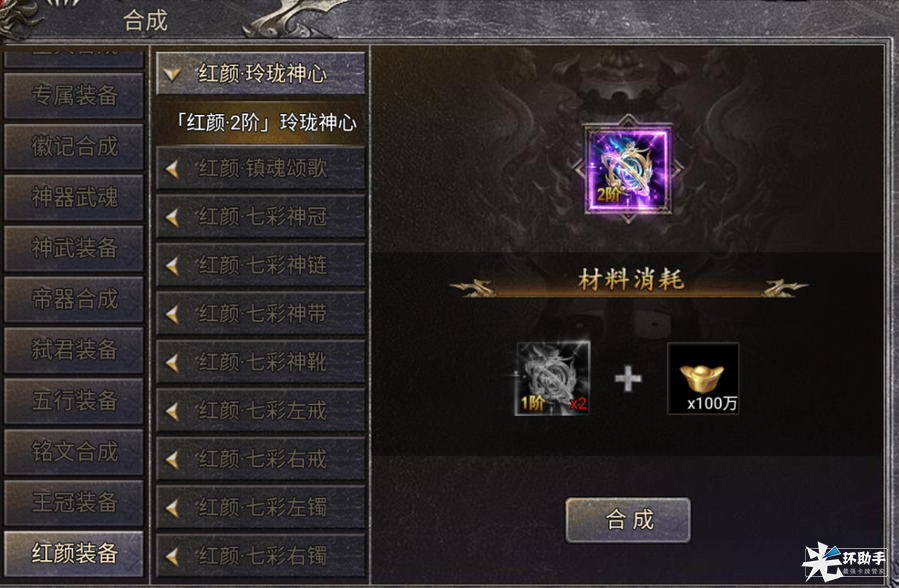Click the 光环助手 watermark logo
The height and width of the screenshot is (588, 899).
coord(845,562)
